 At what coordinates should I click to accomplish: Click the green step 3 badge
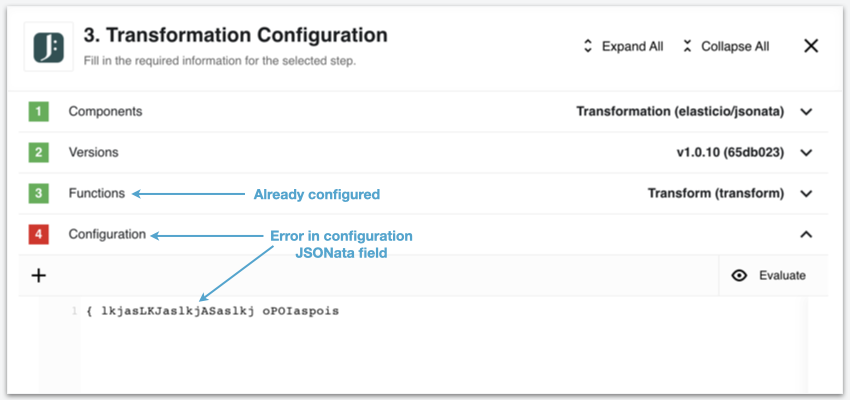coord(38,193)
